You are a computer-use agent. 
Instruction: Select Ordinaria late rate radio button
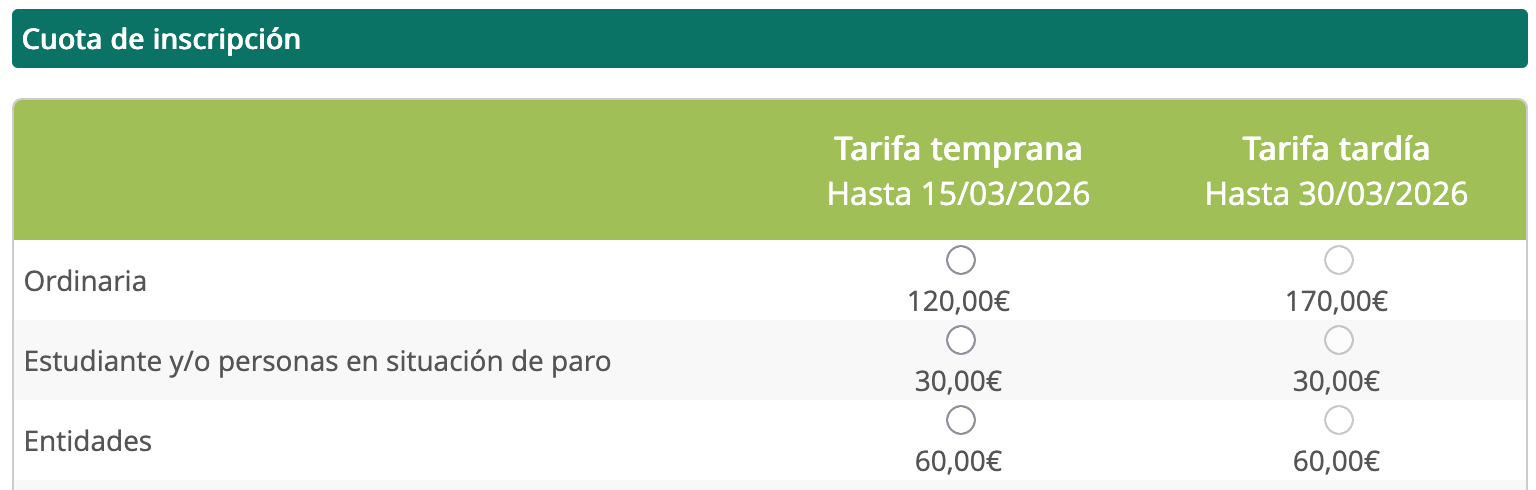(x=1338, y=261)
